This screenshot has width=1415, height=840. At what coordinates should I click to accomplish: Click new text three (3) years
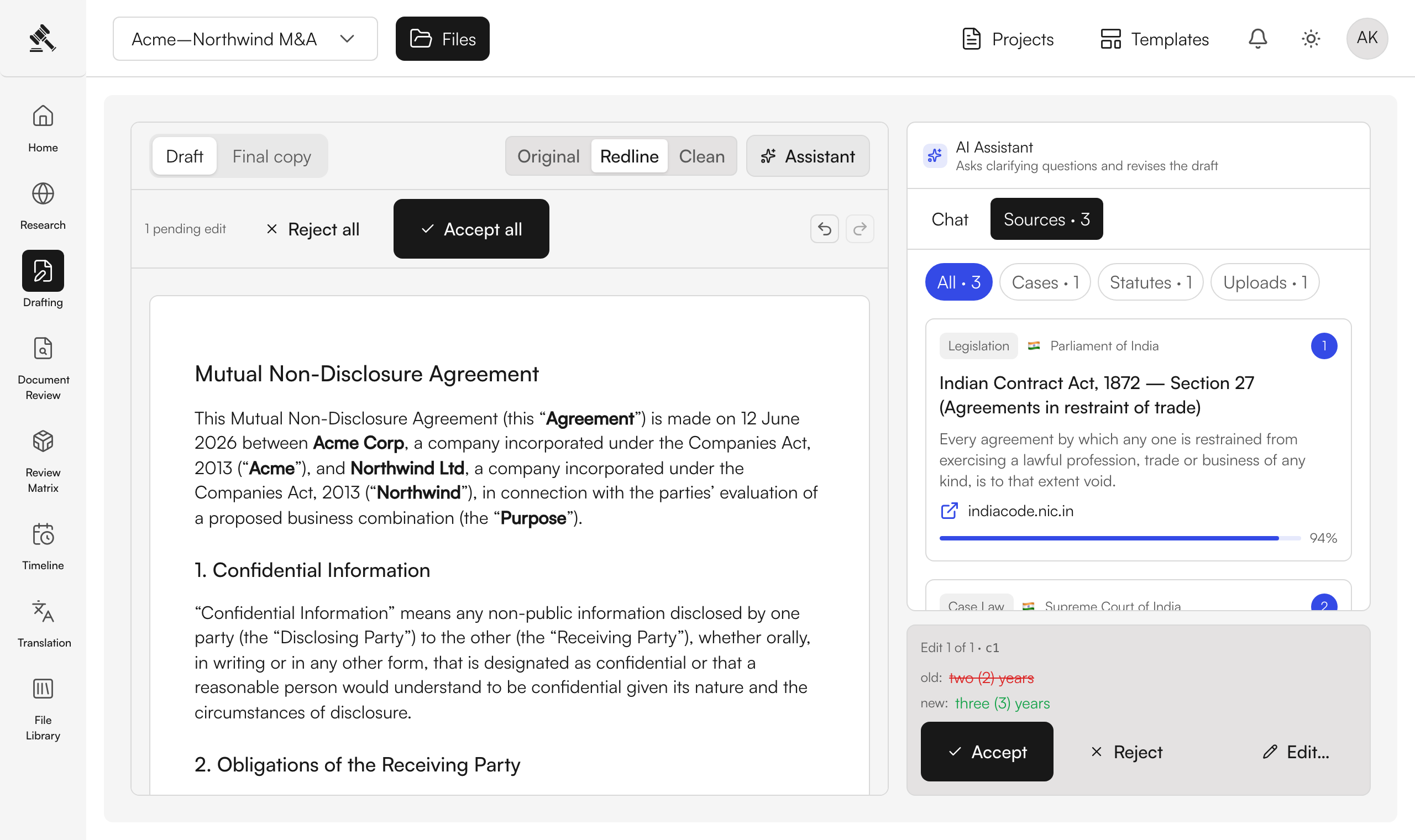click(x=1002, y=703)
